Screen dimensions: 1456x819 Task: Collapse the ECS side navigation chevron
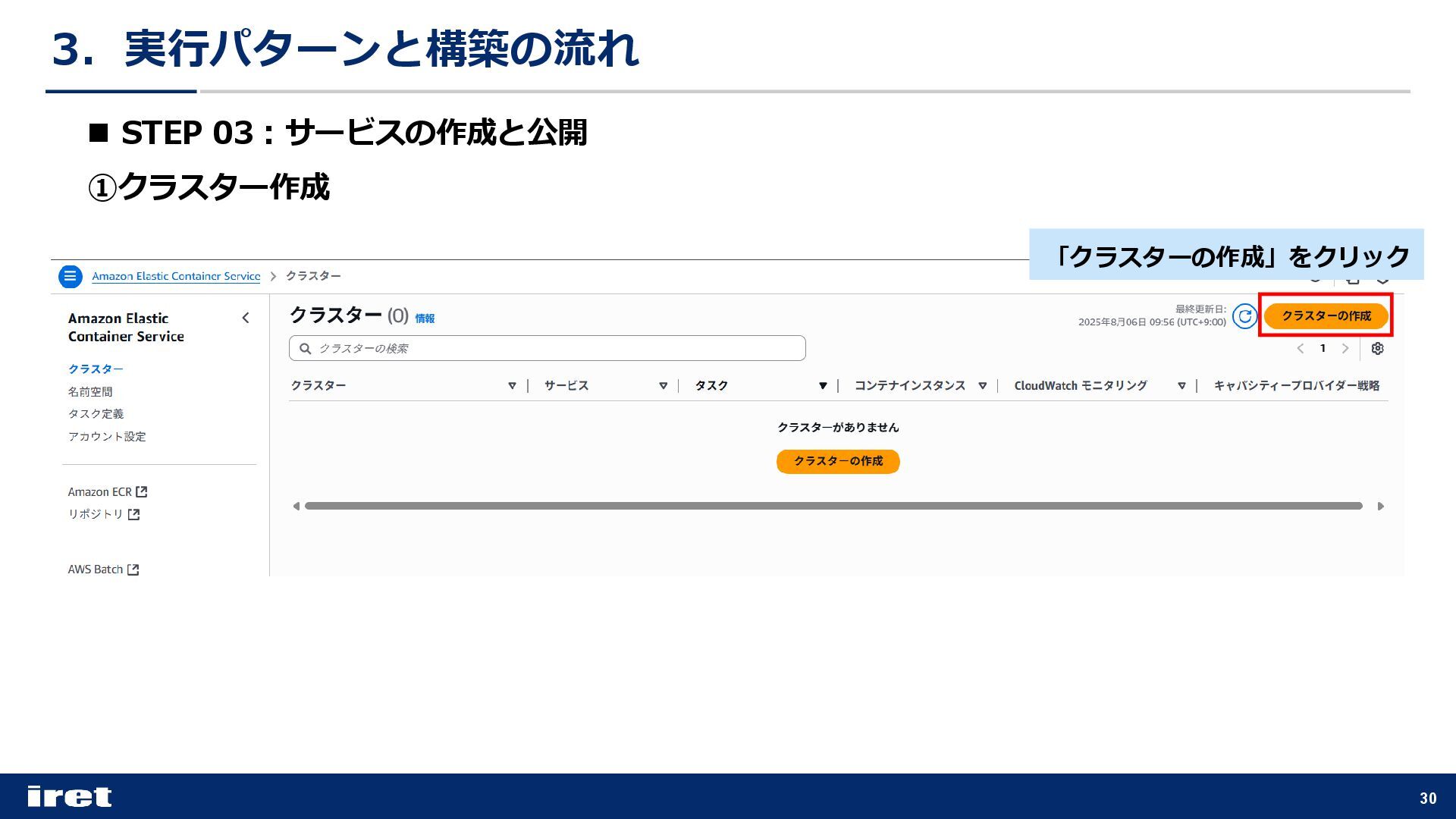245,318
